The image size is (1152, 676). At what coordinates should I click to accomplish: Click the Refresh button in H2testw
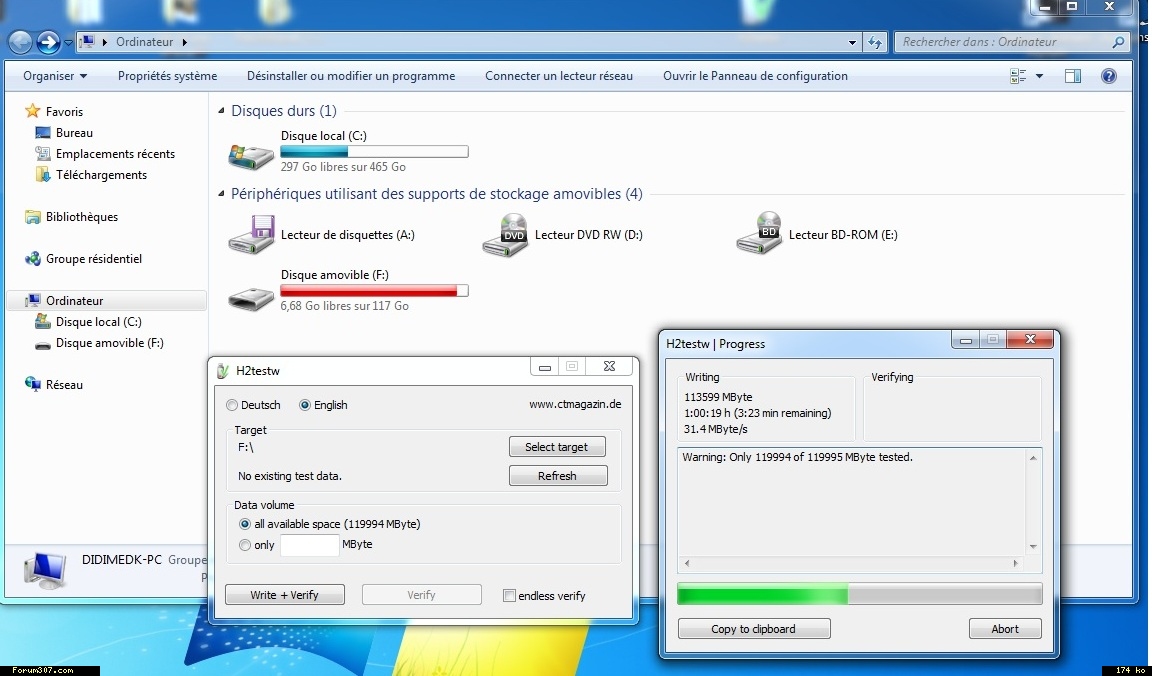click(558, 476)
